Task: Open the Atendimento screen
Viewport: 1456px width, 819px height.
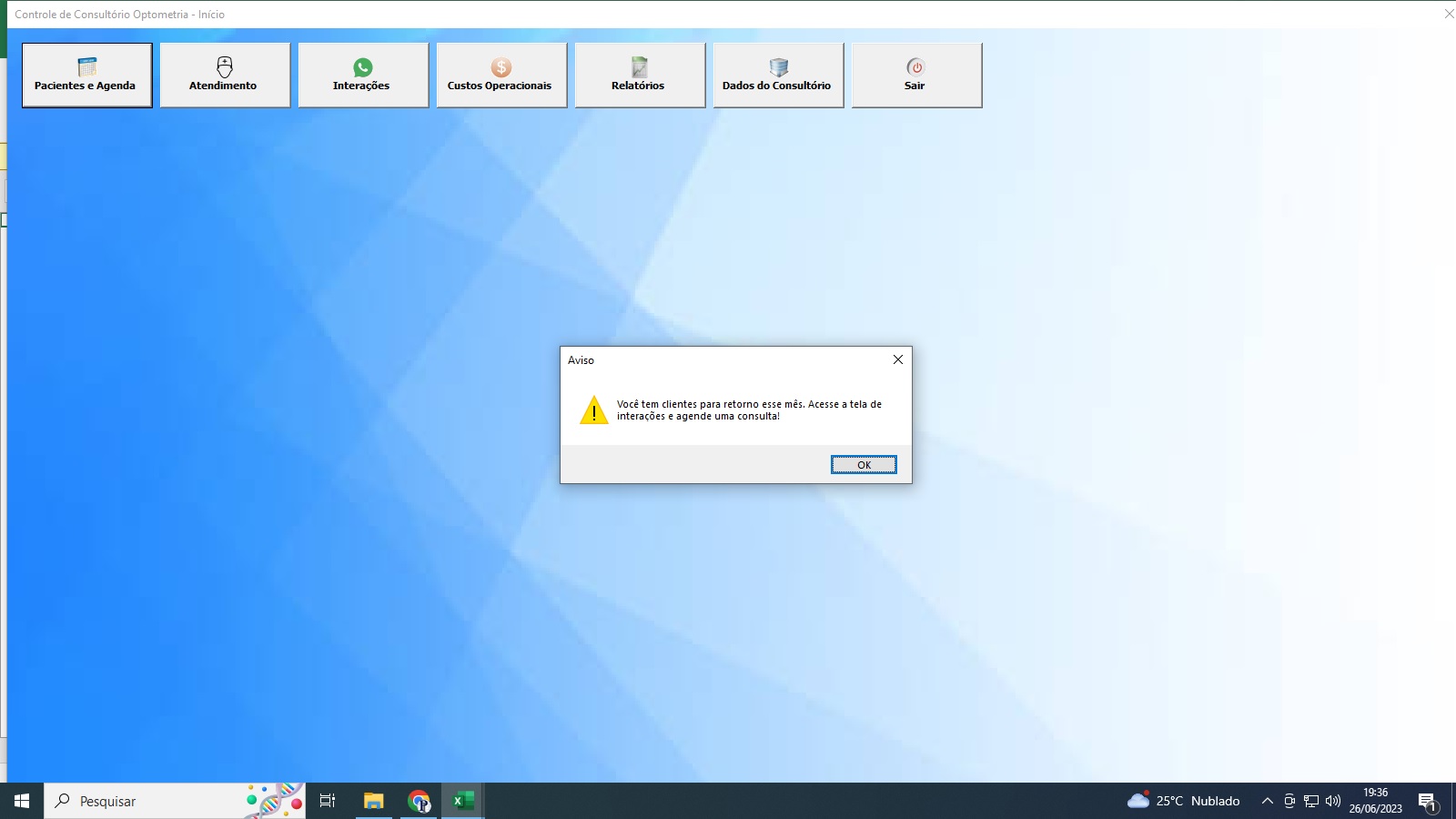Action: click(225, 76)
